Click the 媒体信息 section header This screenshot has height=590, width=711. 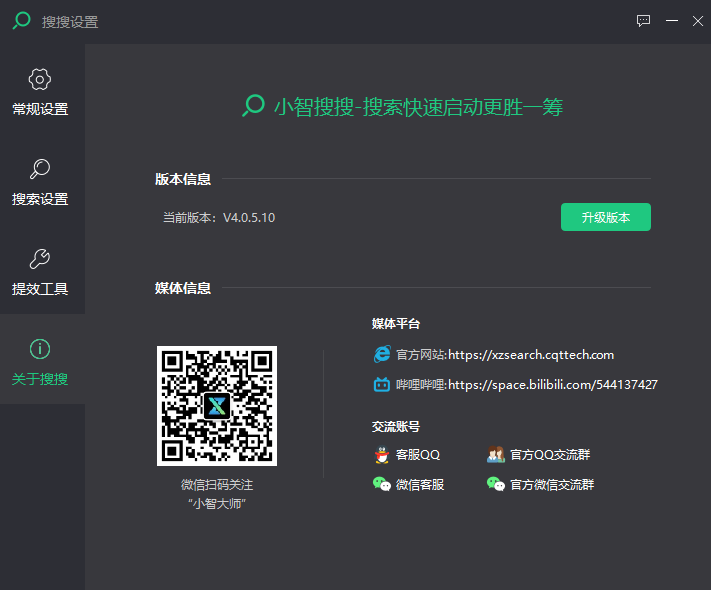(x=183, y=288)
